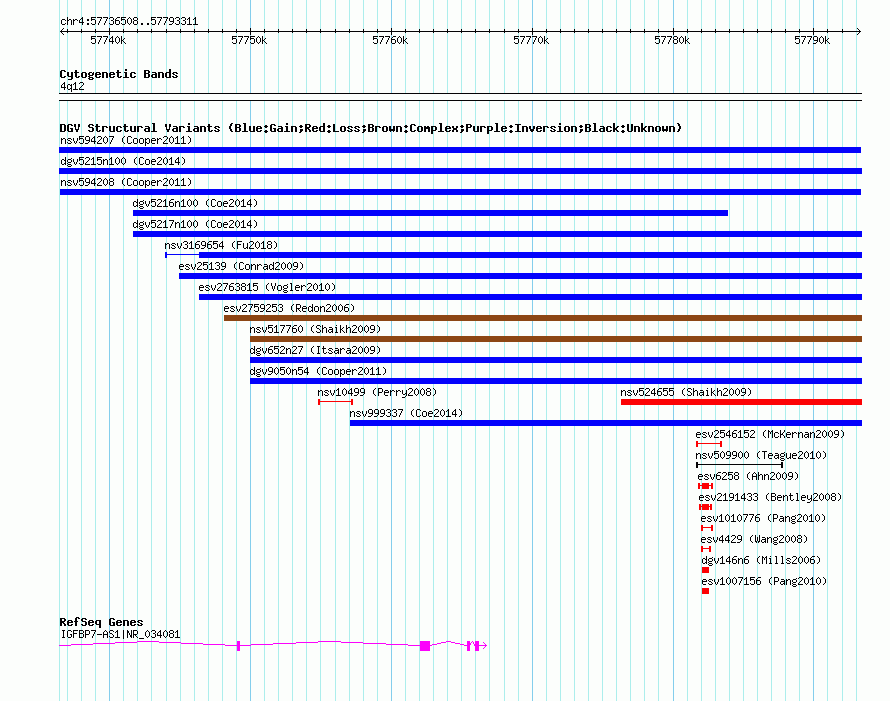Click the chr4:57736508..57793311 coordinate text

(x=129, y=22)
